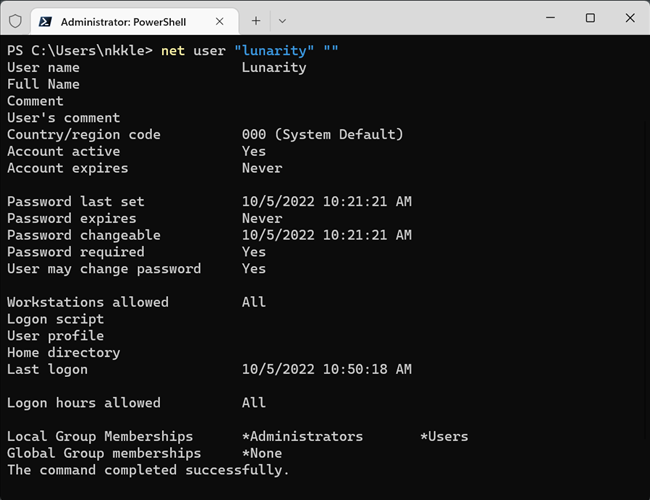This screenshot has height=500, width=650.
Task: Click 'The command completed successfully.' line
Action: point(148,470)
